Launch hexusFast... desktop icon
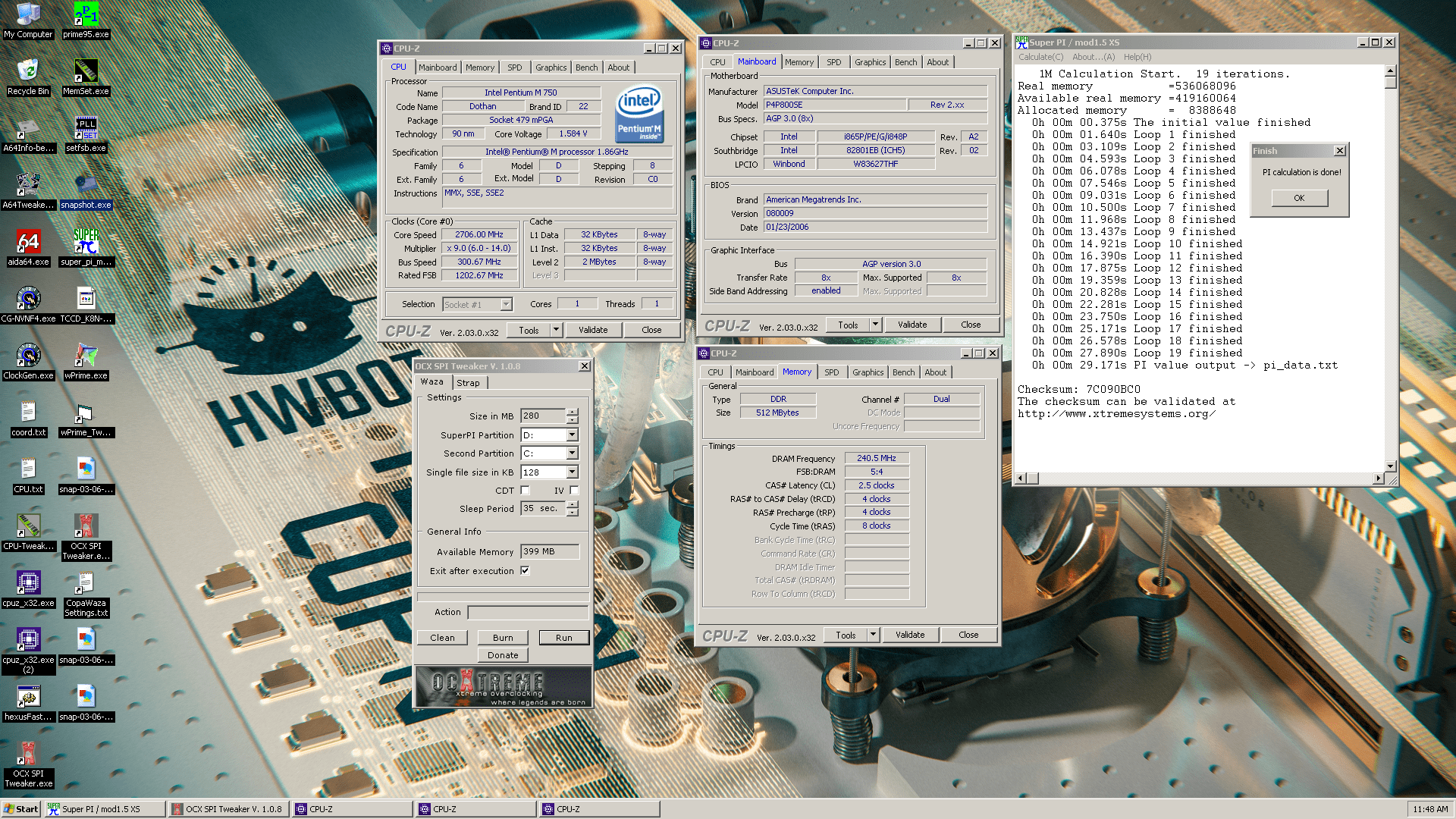 point(28,703)
